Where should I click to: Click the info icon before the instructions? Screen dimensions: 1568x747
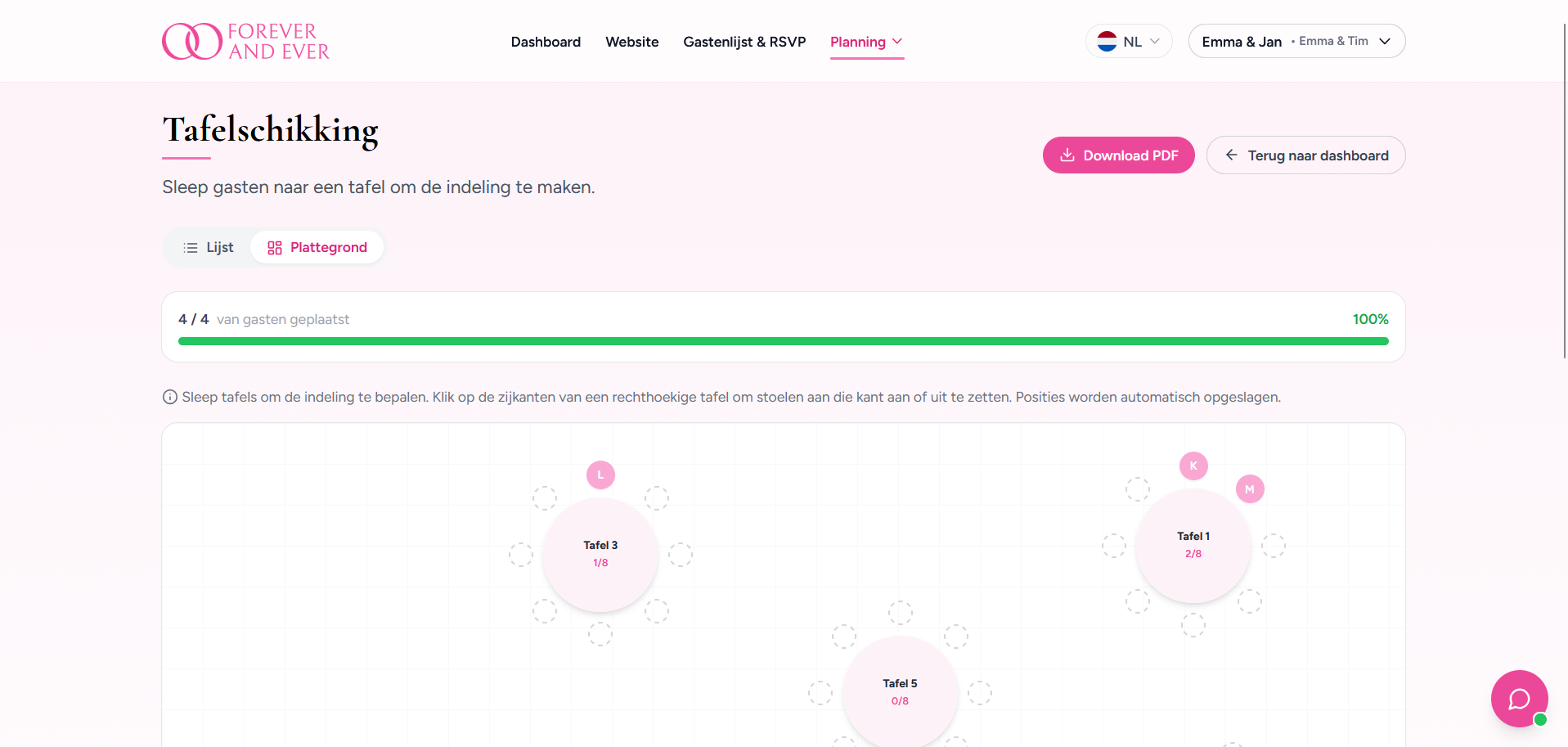click(170, 398)
